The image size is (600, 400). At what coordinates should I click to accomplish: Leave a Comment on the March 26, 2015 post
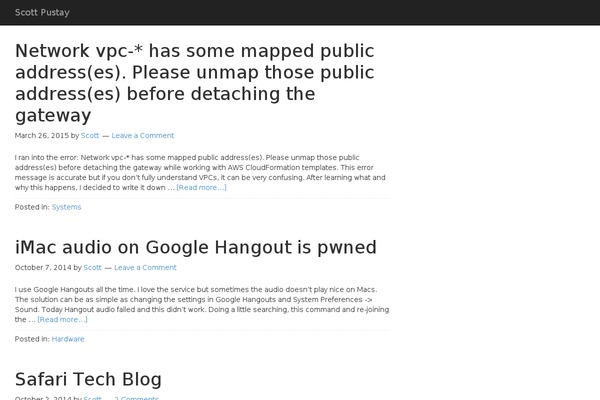143,136
